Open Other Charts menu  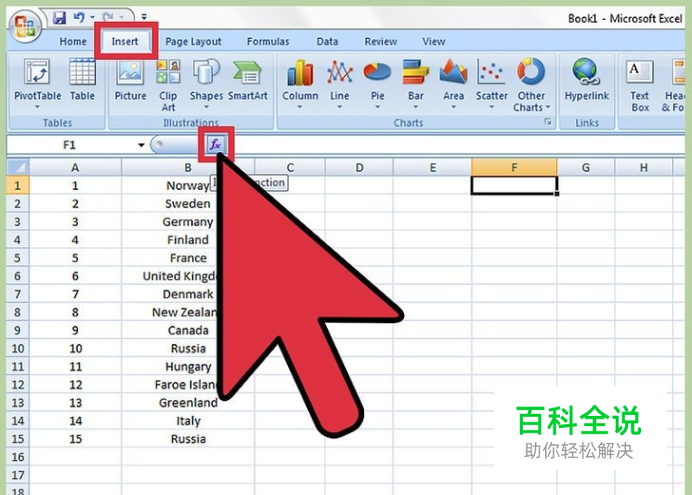(x=531, y=85)
